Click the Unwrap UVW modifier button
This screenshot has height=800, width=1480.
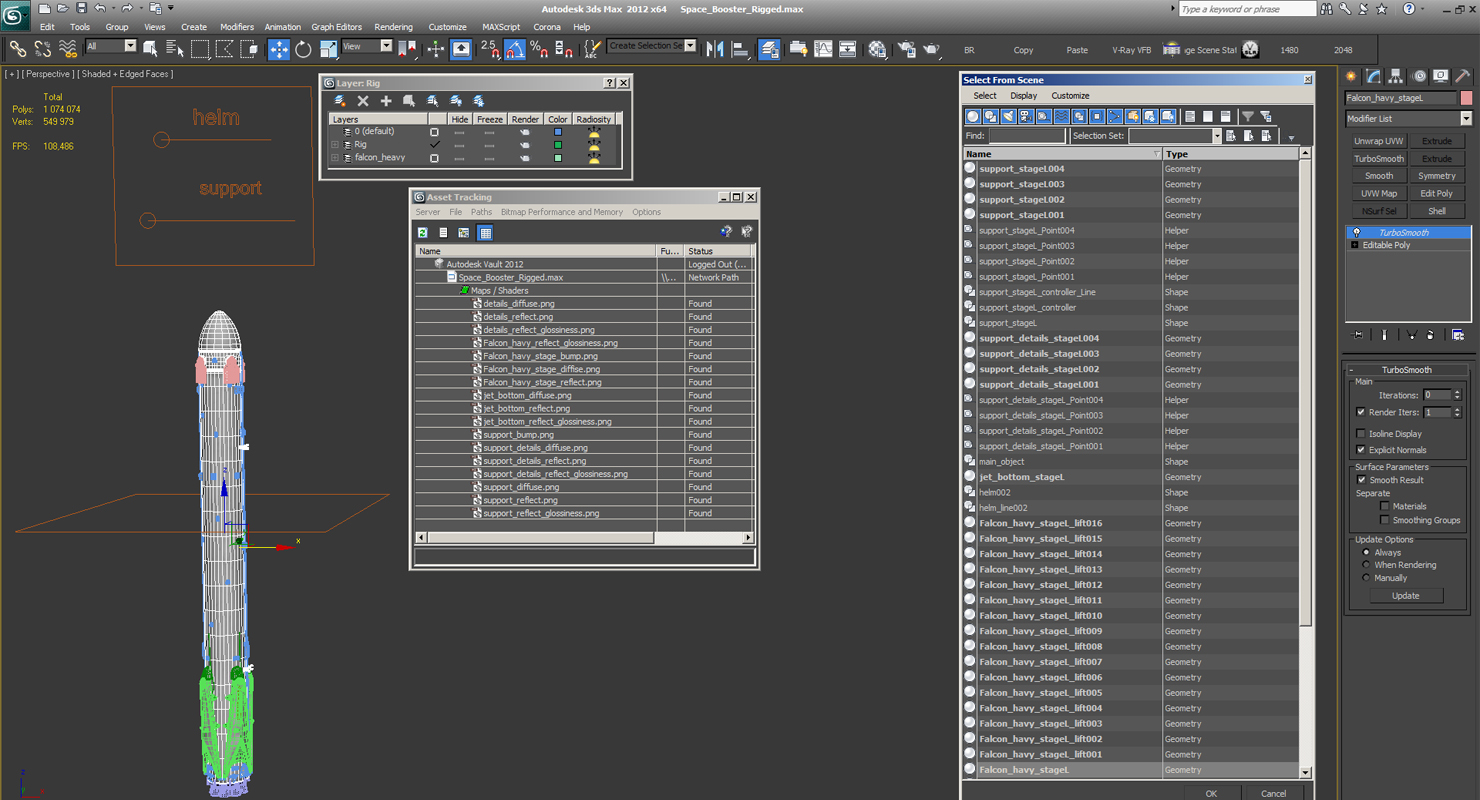pyautogui.click(x=1379, y=141)
